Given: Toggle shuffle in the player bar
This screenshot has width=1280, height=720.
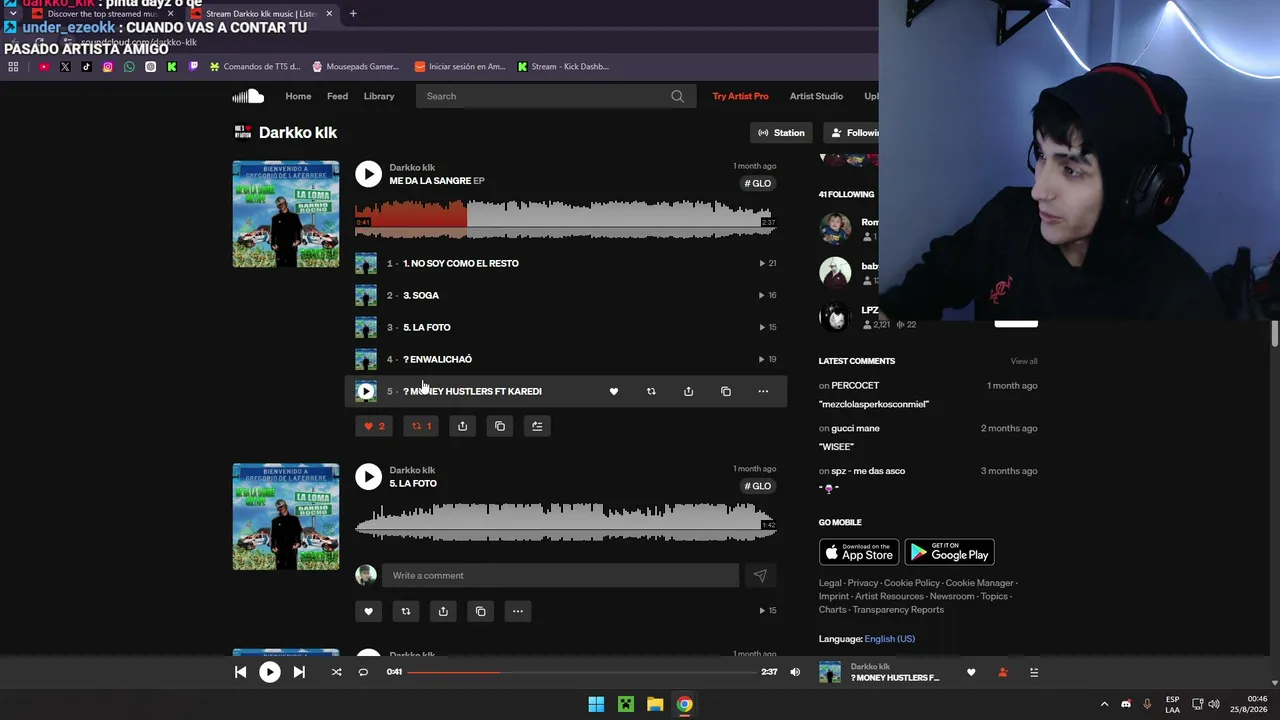Looking at the screenshot, I should pyautogui.click(x=336, y=672).
